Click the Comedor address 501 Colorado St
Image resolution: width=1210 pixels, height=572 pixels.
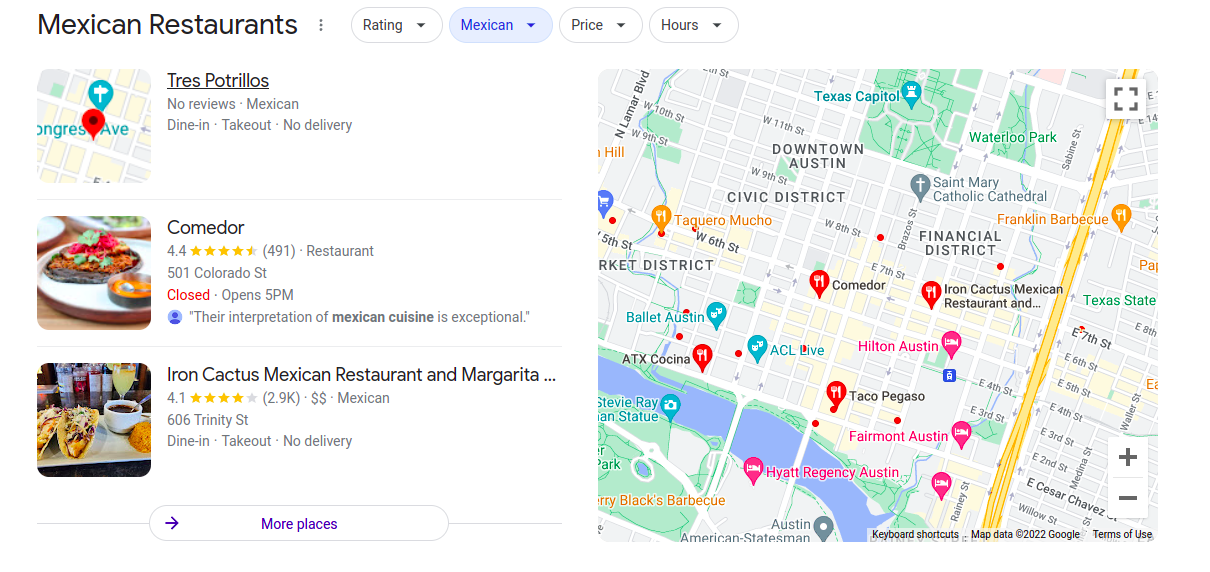217,273
